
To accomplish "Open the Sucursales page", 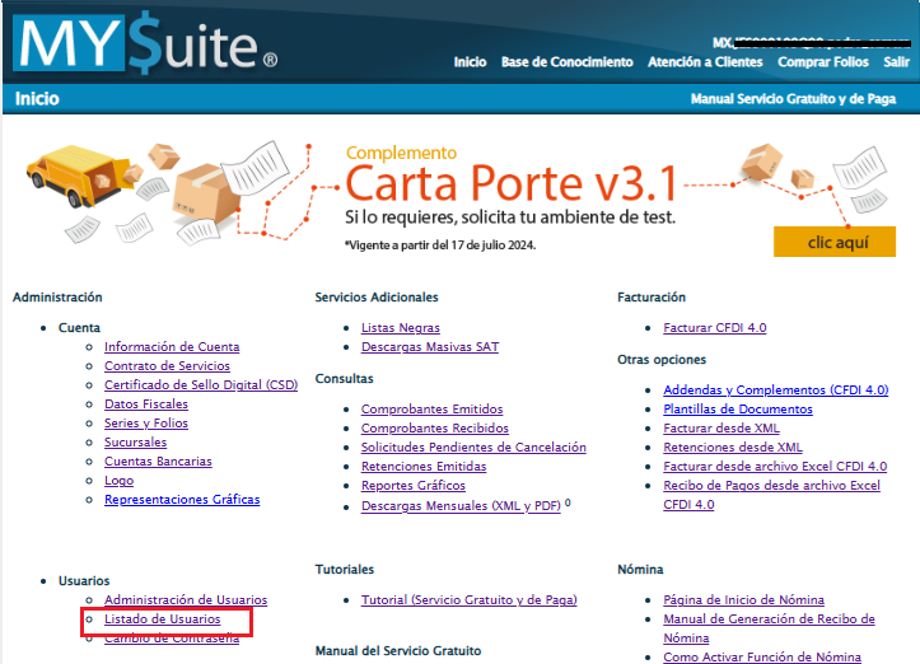I will tap(136, 442).
